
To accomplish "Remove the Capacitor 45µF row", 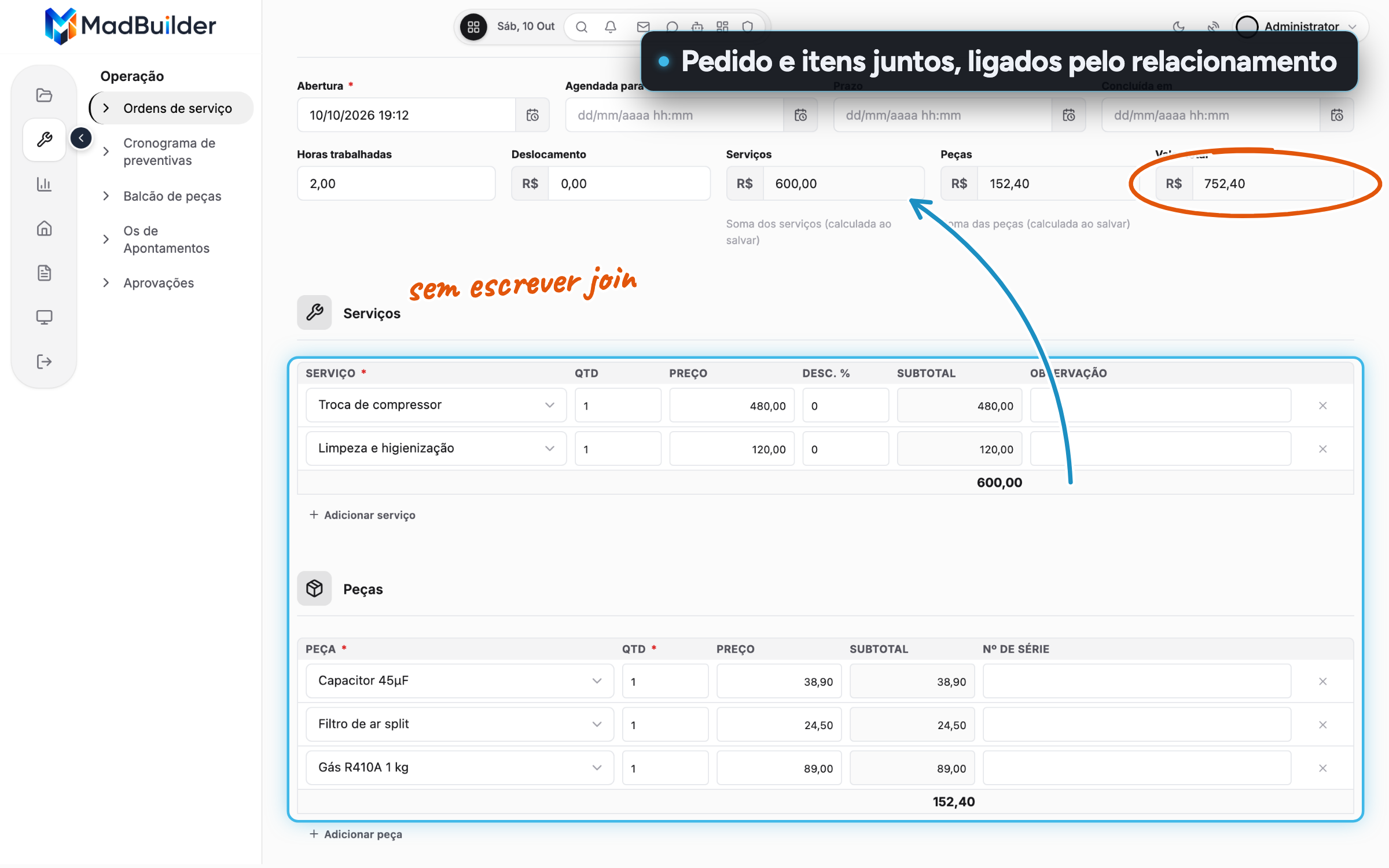I will (1323, 682).
